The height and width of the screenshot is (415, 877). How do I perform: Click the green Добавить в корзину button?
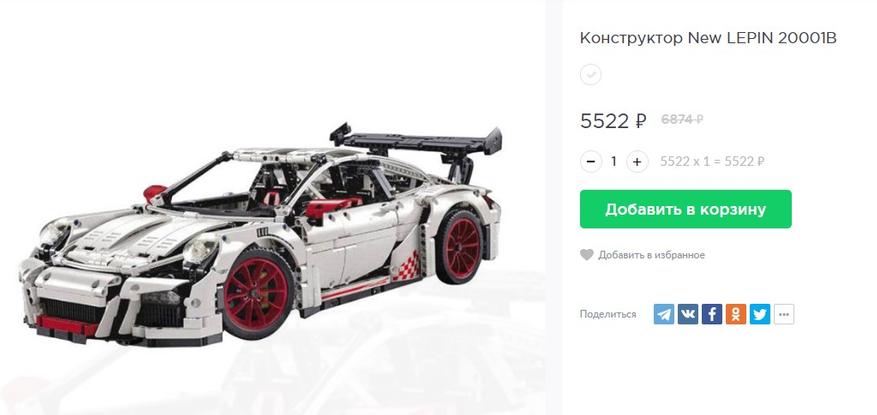pyautogui.click(x=686, y=209)
